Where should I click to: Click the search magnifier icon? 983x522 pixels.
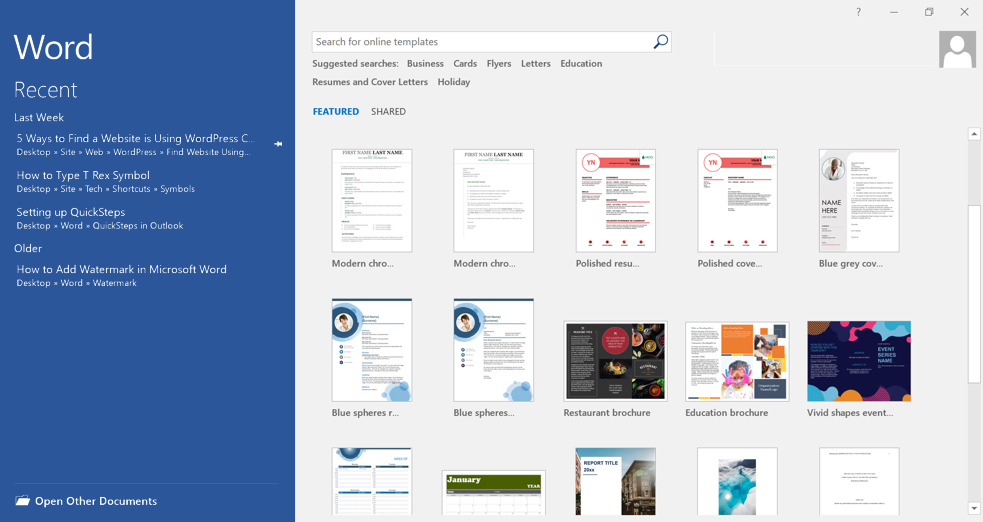click(x=660, y=42)
